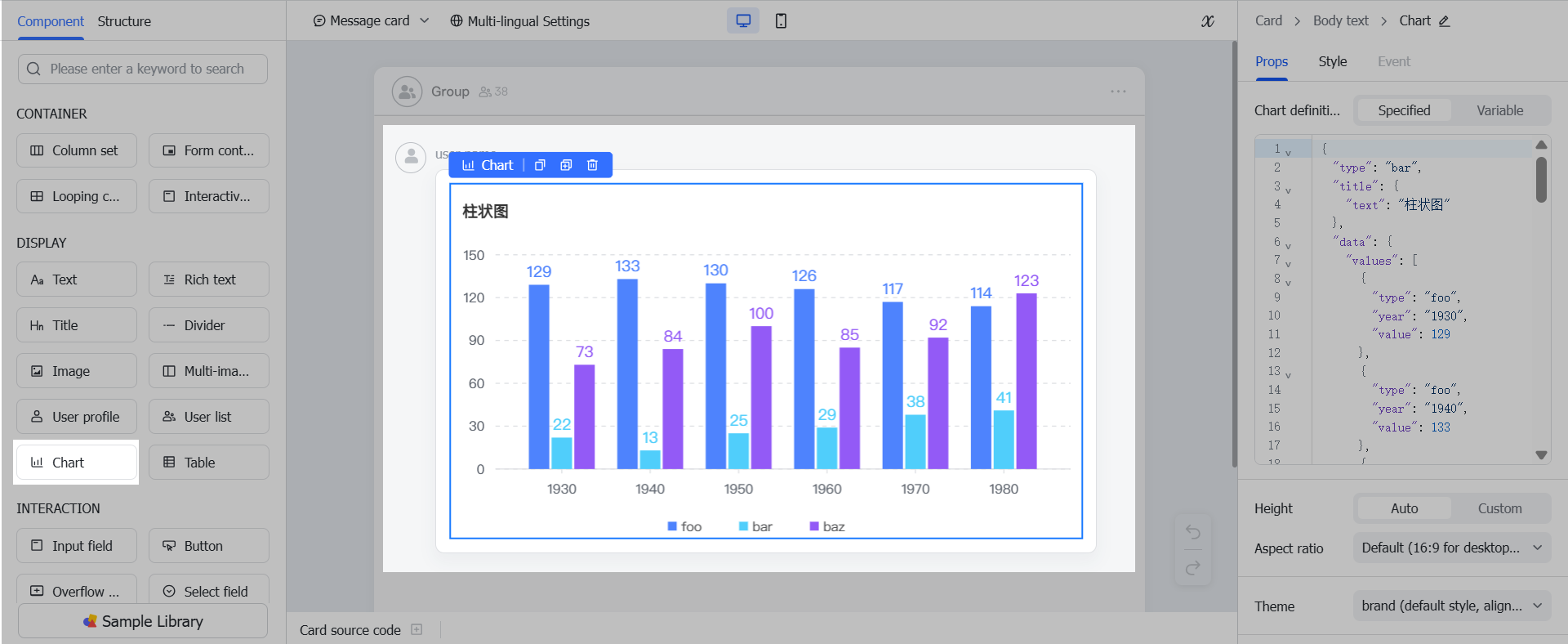This screenshot has height=644, width=1568.
Task: Add a Column set container
Action: pos(77,150)
